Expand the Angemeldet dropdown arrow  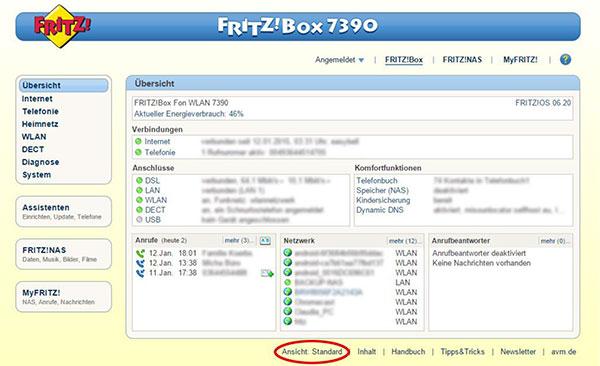tap(361, 60)
